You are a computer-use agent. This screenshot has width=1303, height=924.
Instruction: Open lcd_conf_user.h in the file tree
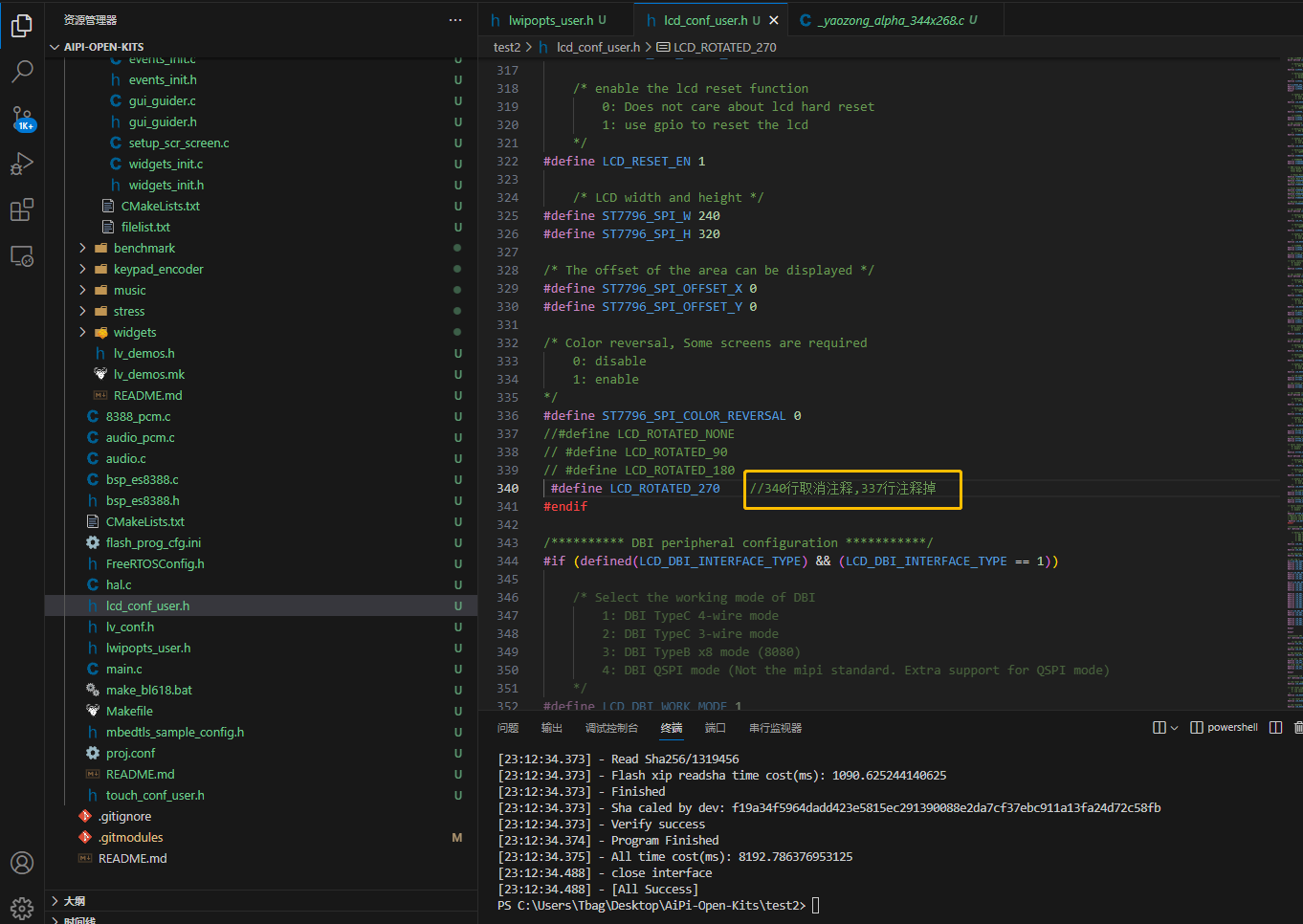(x=261, y=605)
